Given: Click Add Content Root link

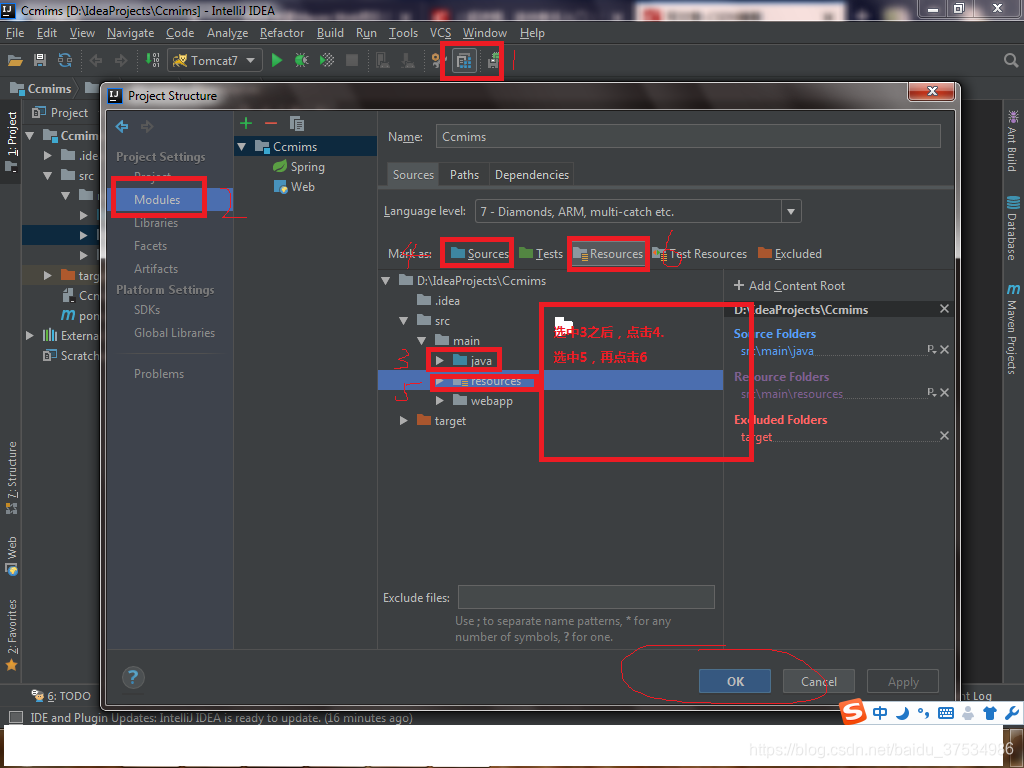Looking at the screenshot, I should click(789, 286).
